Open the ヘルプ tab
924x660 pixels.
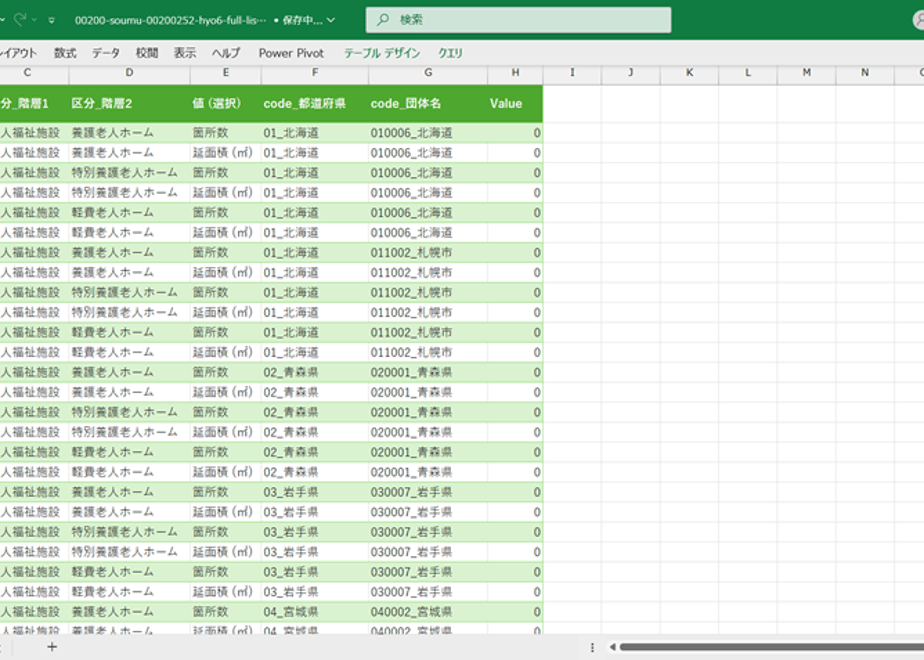pos(226,53)
